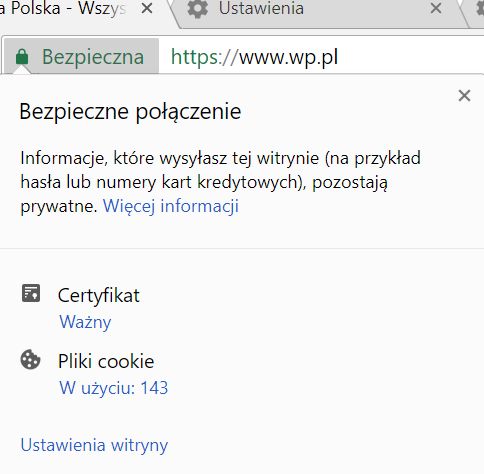Click the description paragraph about private information

click(x=220, y=182)
